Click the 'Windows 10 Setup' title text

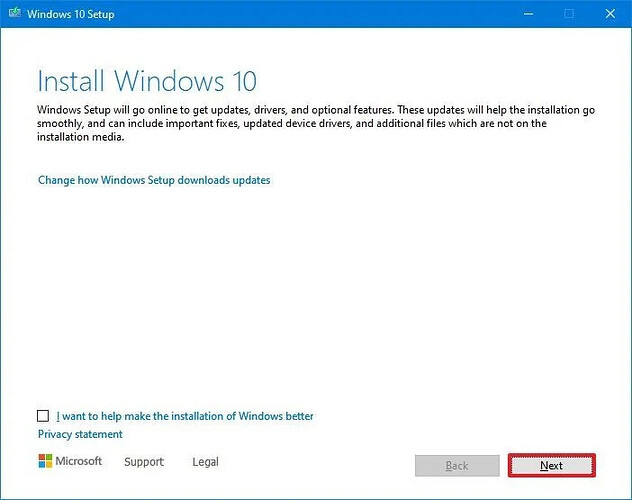[71, 14]
